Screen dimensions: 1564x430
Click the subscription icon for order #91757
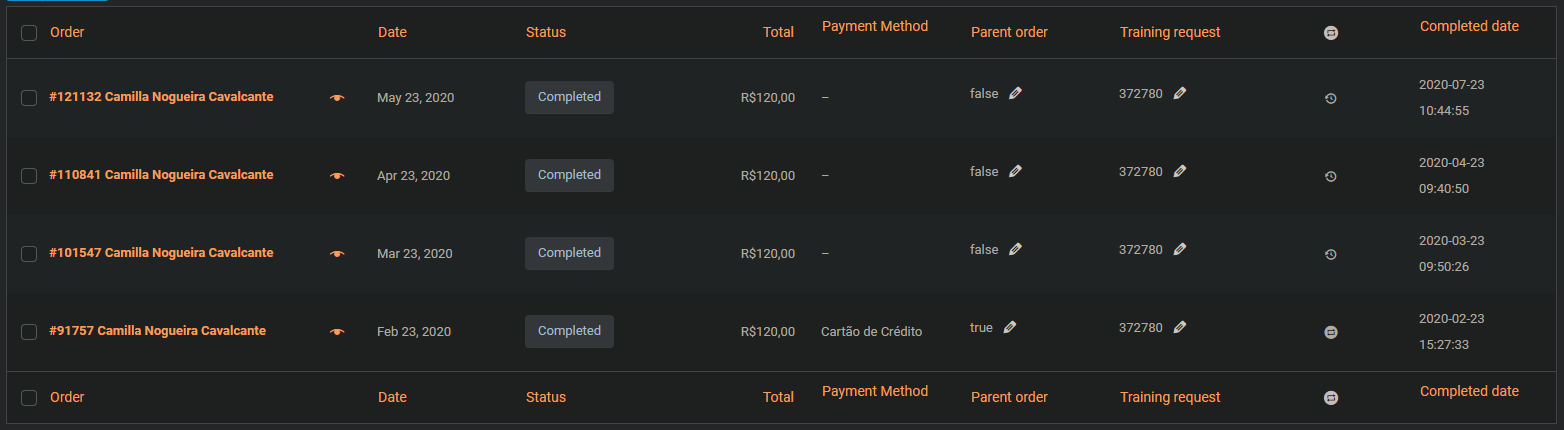[x=1330, y=332]
